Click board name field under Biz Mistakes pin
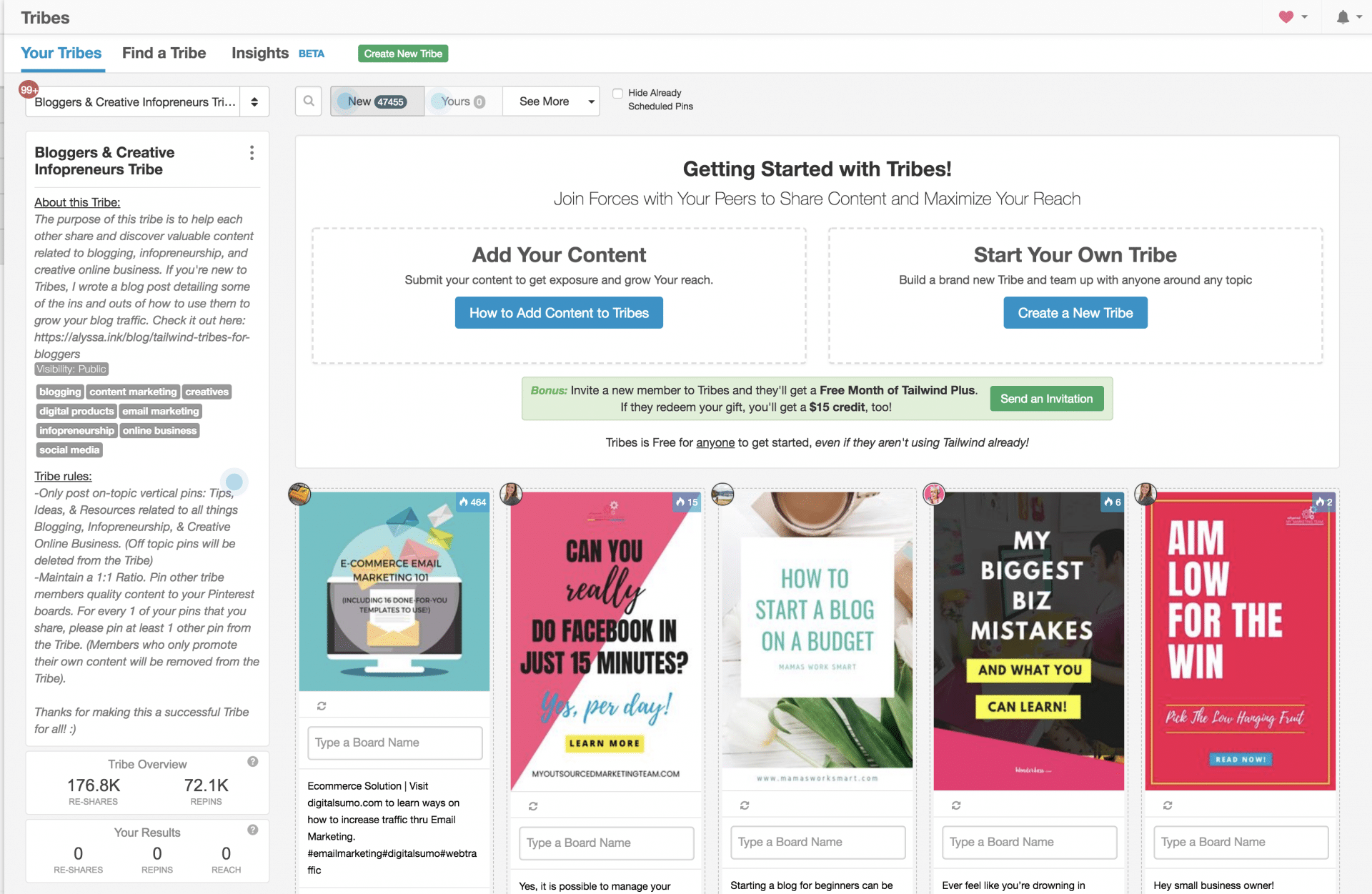Viewport: 1372px width, 894px height. (x=1030, y=842)
